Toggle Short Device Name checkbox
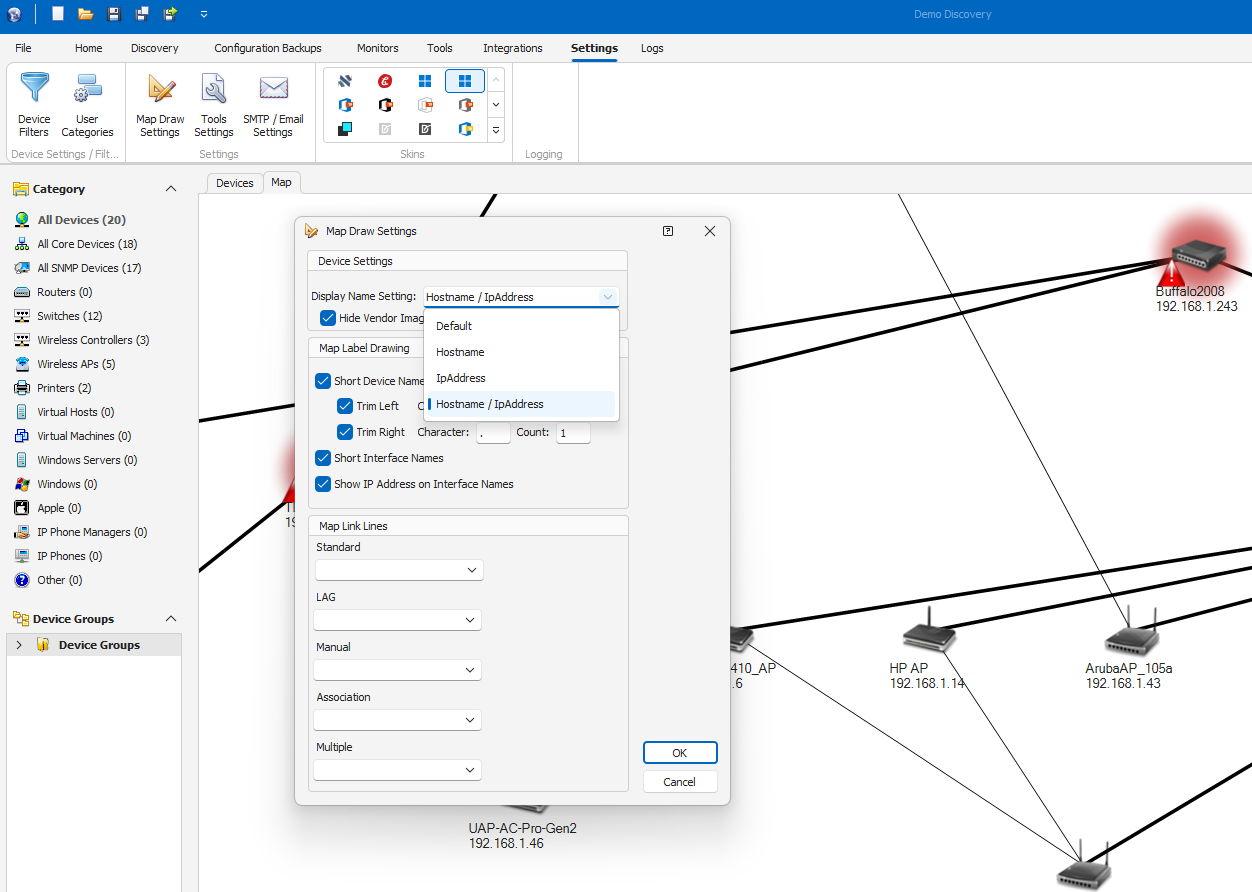The height and width of the screenshot is (892, 1252). 323,381
